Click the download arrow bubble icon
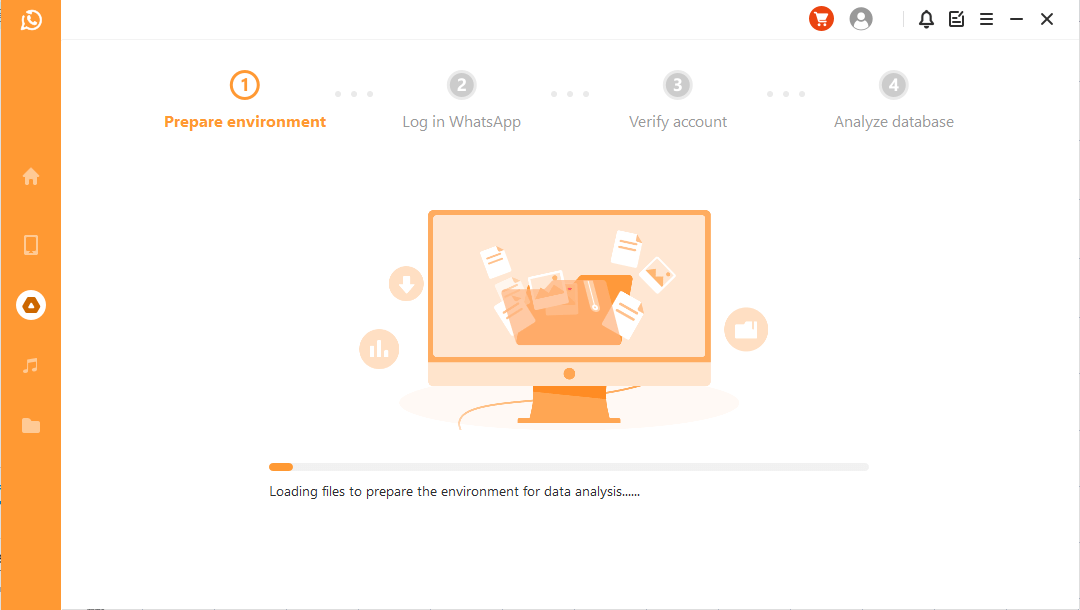This screenshot has width=1080, height=610. point(406,284)
